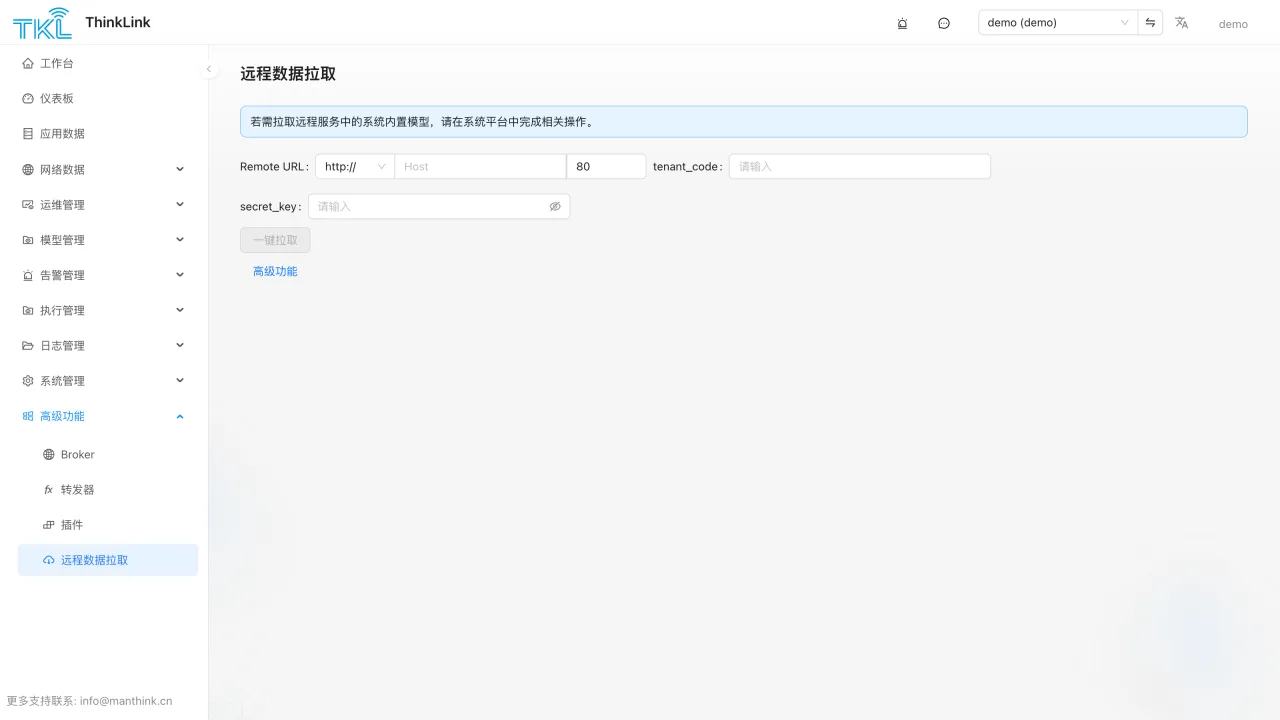Click the 仪表板 dashboard icon
The image size is (1280, 720).
28,98
